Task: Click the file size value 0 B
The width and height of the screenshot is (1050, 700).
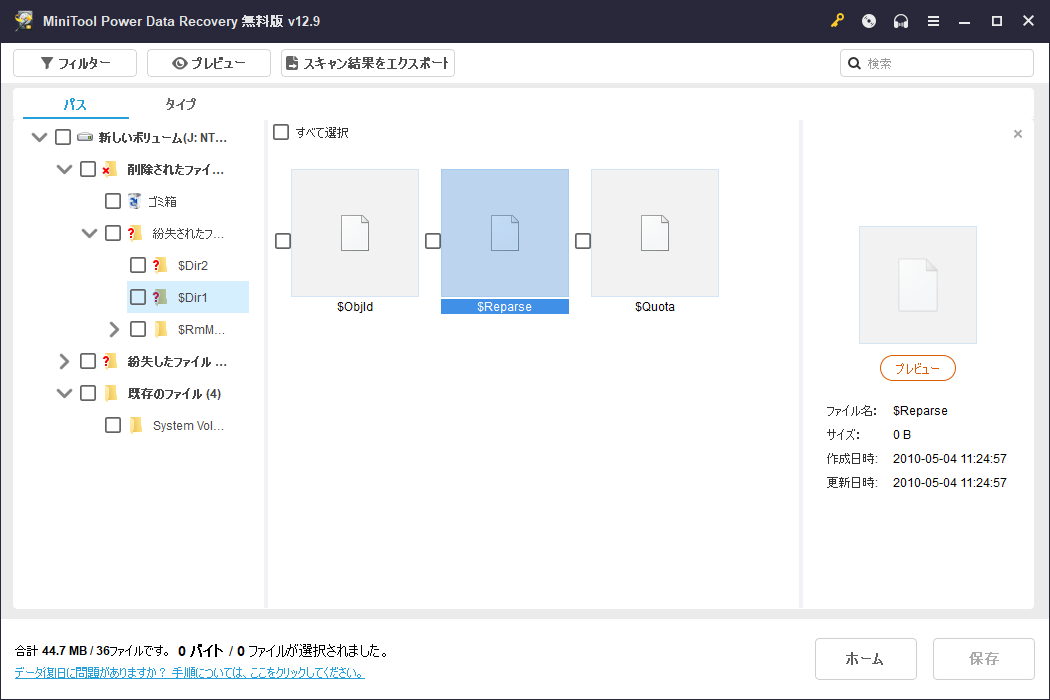Action: tap(902, 435)
